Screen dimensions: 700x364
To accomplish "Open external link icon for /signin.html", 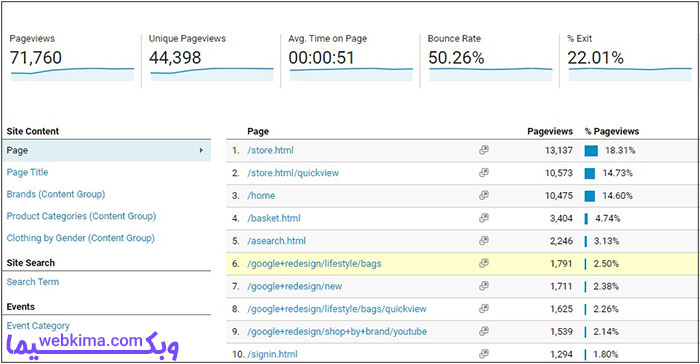I will pyautogui.click(x=483, y=354).
